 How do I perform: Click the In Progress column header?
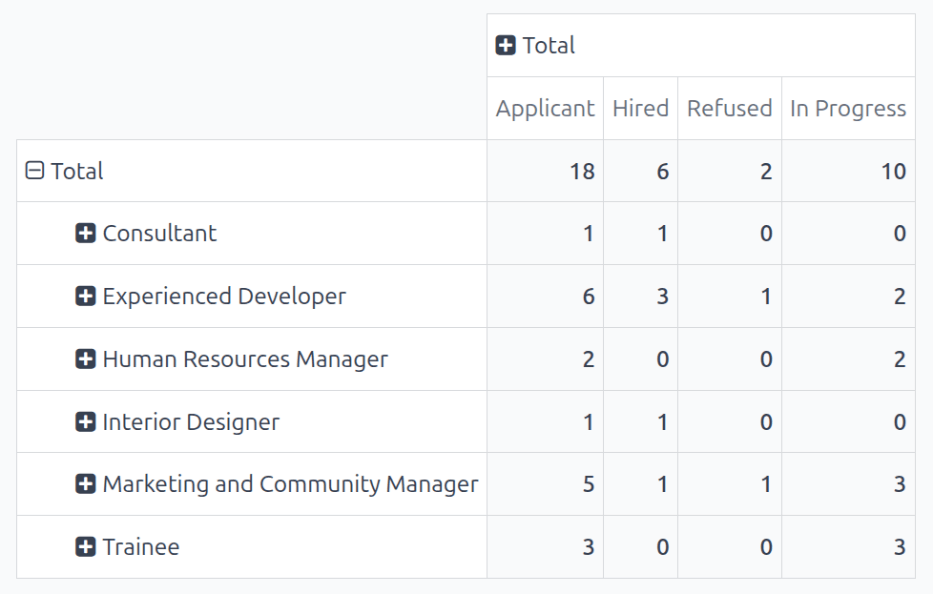(x=847, y=107)
